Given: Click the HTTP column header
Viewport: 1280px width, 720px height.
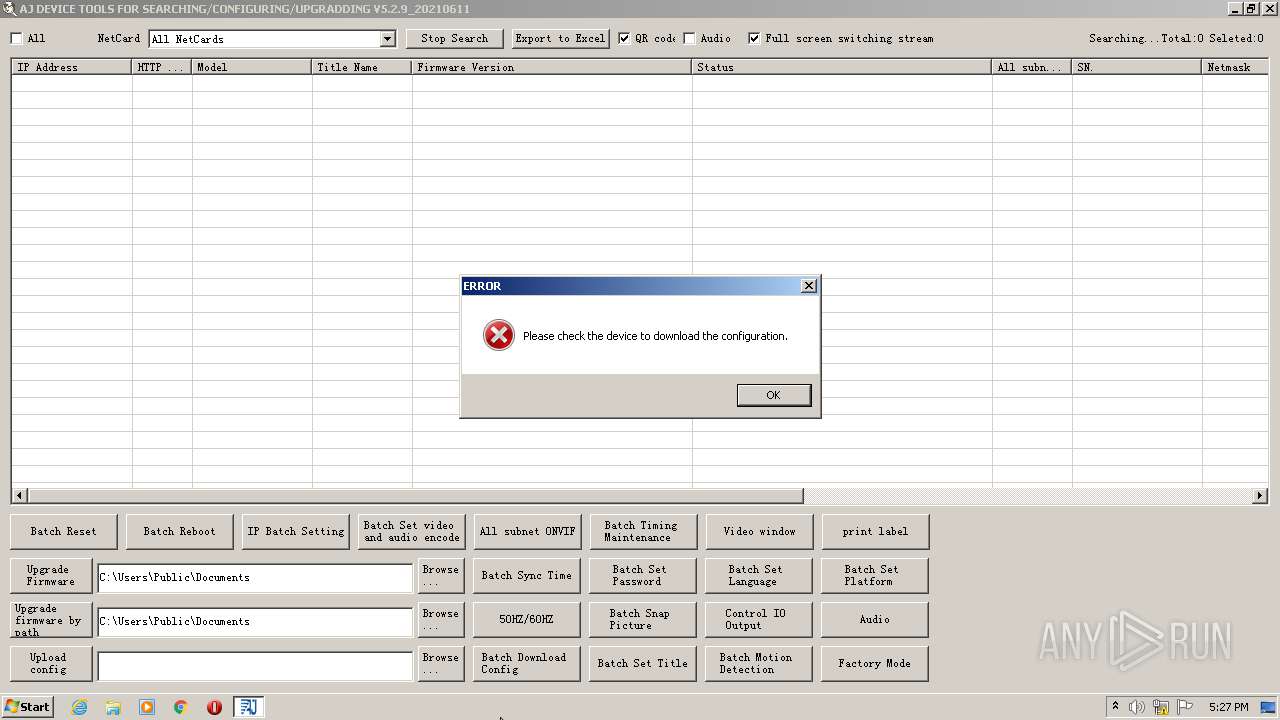Looking at the screenshot, I should click(x=162, y=67).
